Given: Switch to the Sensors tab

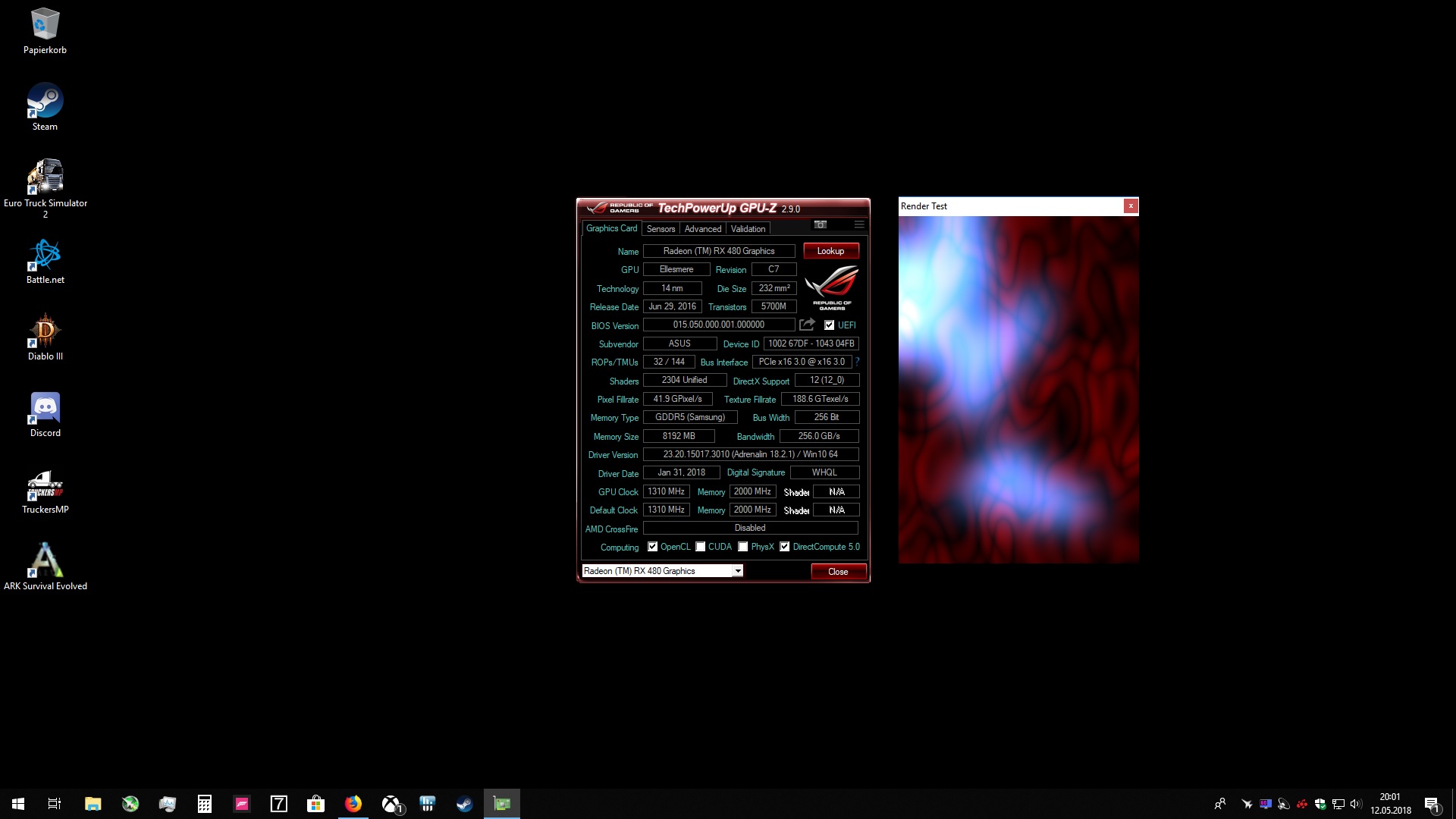Looking at the screenshot, I should click(x=661, y=229).
